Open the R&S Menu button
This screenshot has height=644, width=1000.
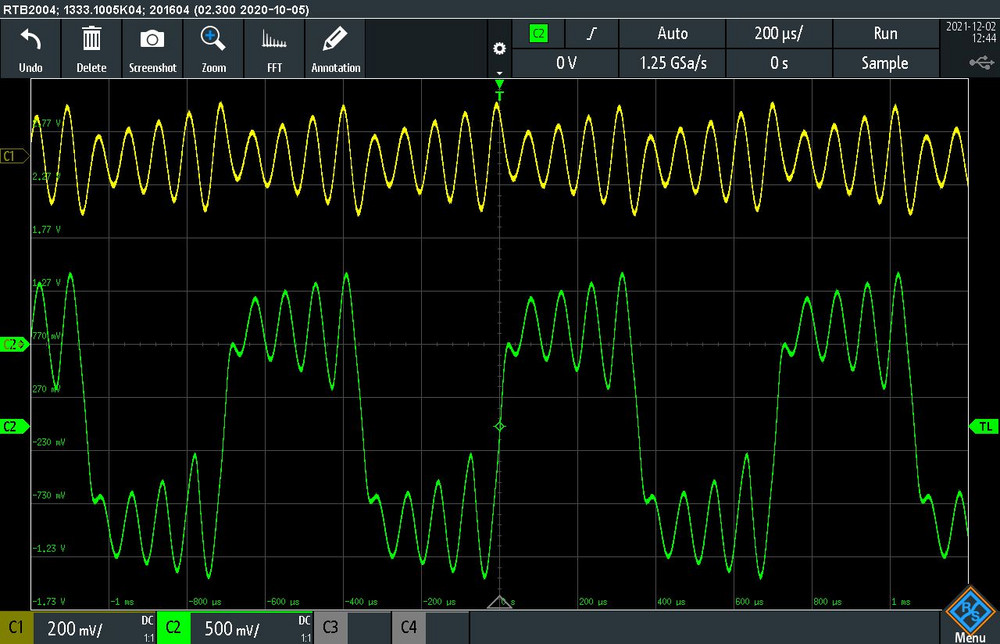click(x=969, y=615)
